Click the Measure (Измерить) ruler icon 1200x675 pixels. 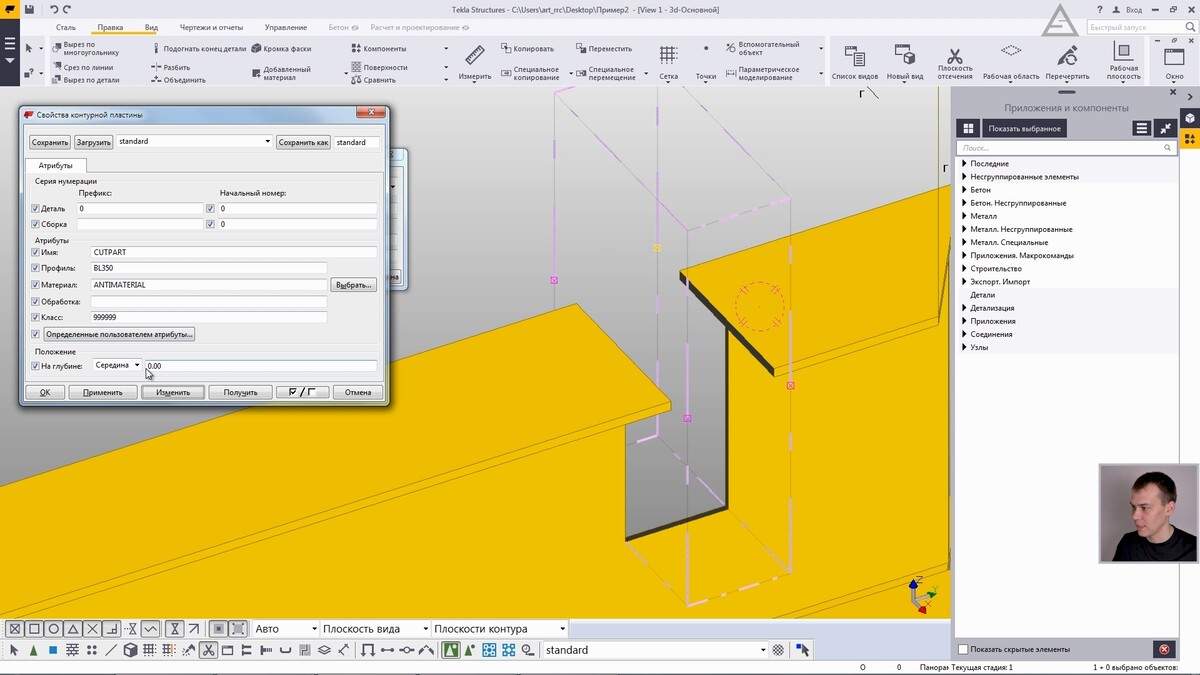474,56
